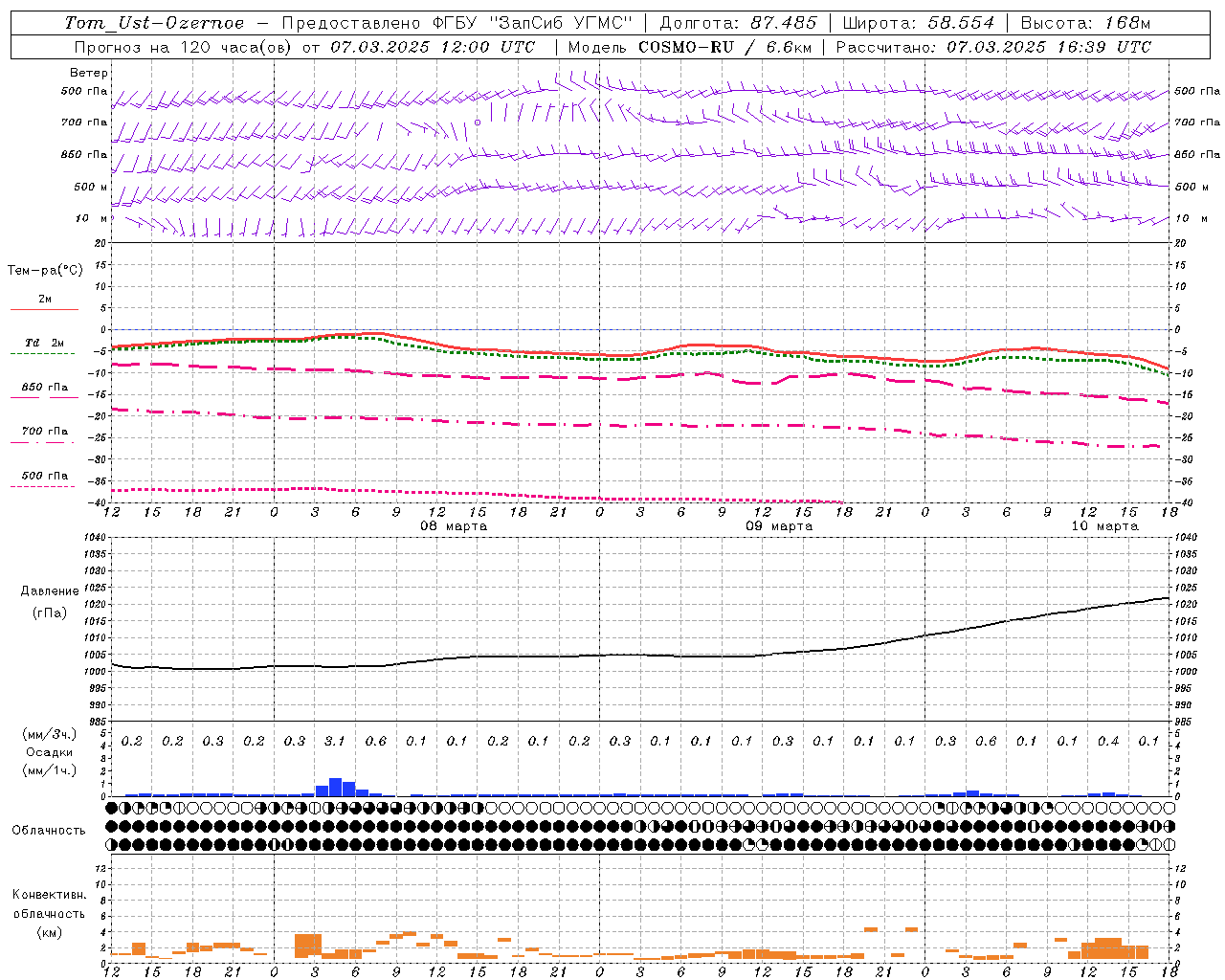Click the 'Рассчитано: 07.03.2025 16:39 UTC' timestamp

993,47
